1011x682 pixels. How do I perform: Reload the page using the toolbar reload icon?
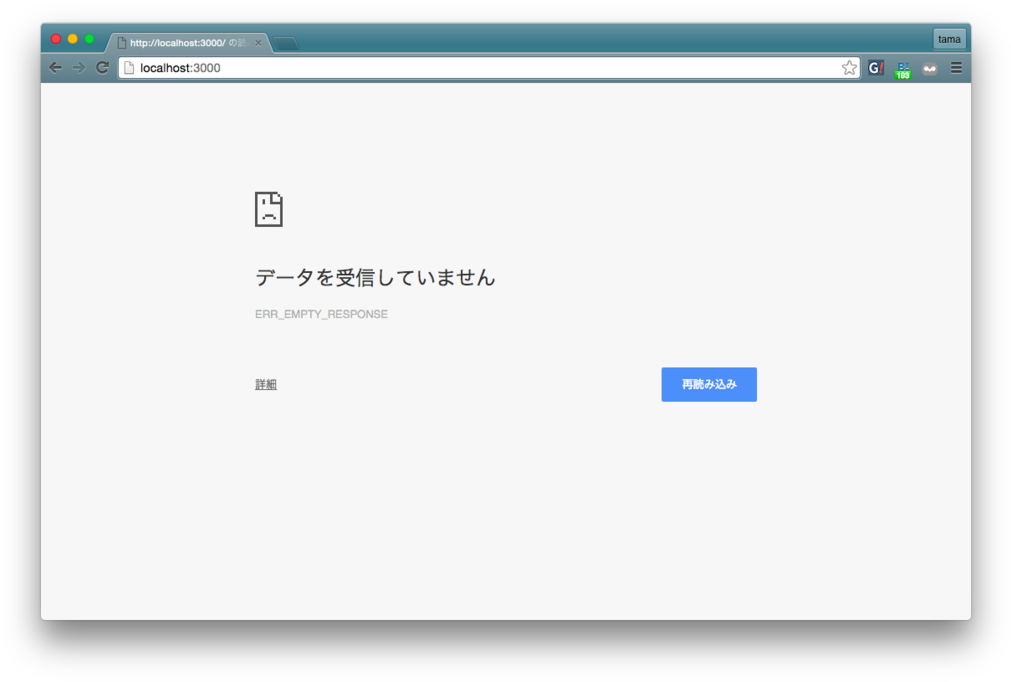102,67
